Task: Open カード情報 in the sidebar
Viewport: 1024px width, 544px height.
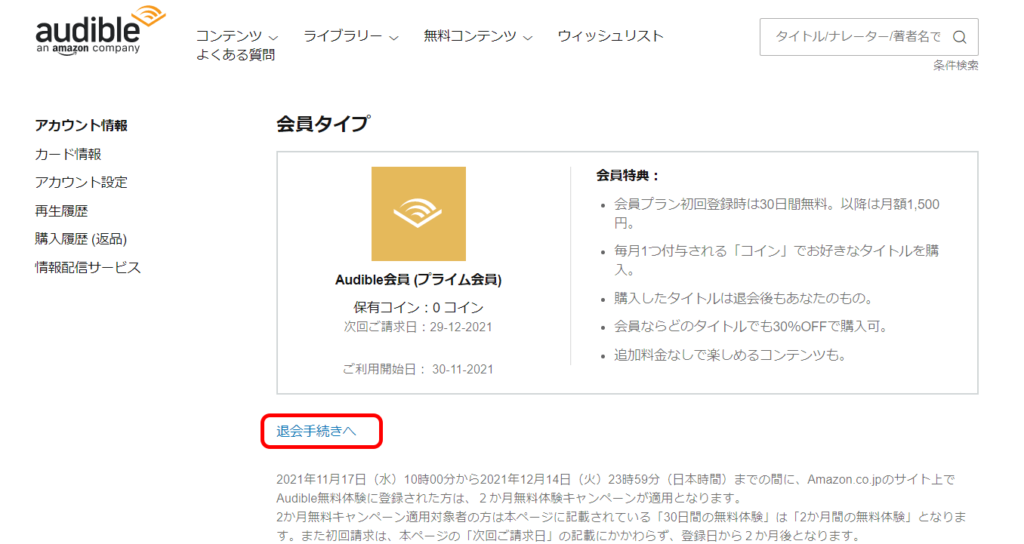Action: tap(68, 154)
